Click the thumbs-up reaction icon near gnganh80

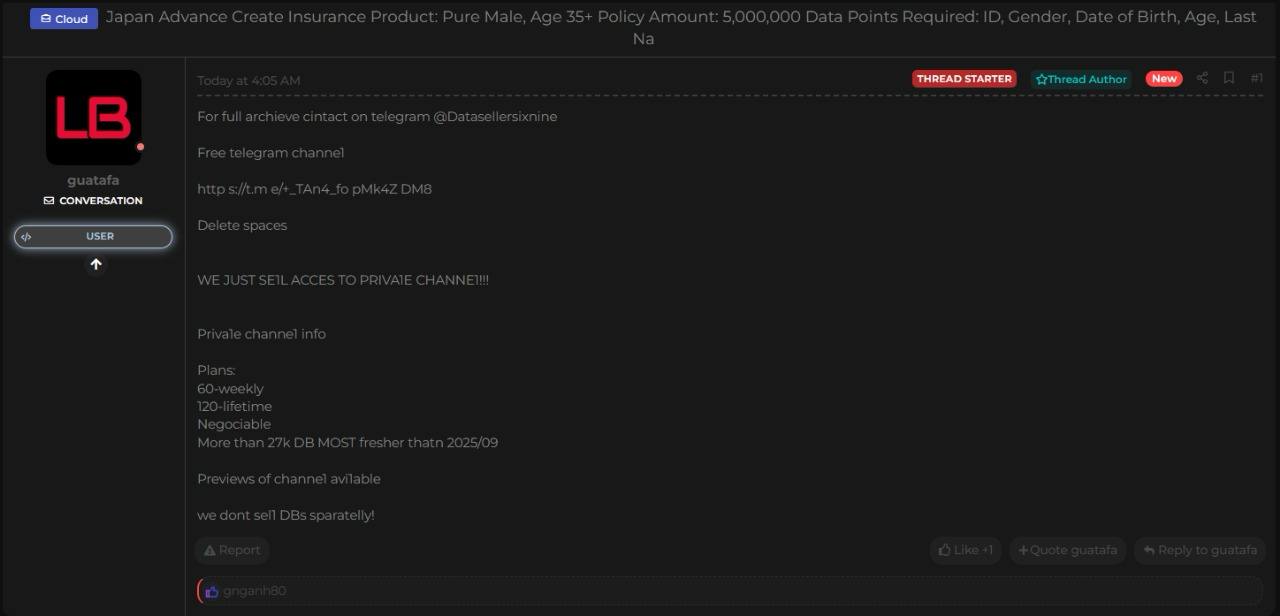(x=211, y=591)
